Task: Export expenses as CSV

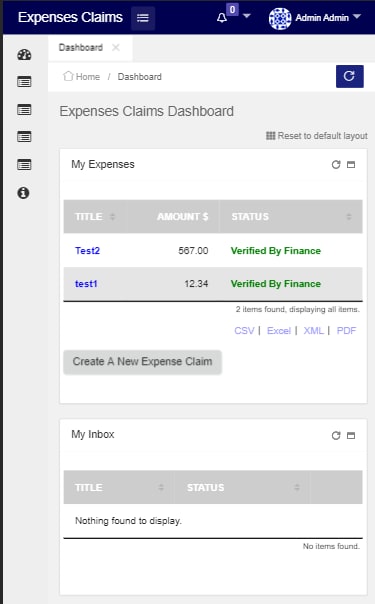Action: tap(244, 331)
